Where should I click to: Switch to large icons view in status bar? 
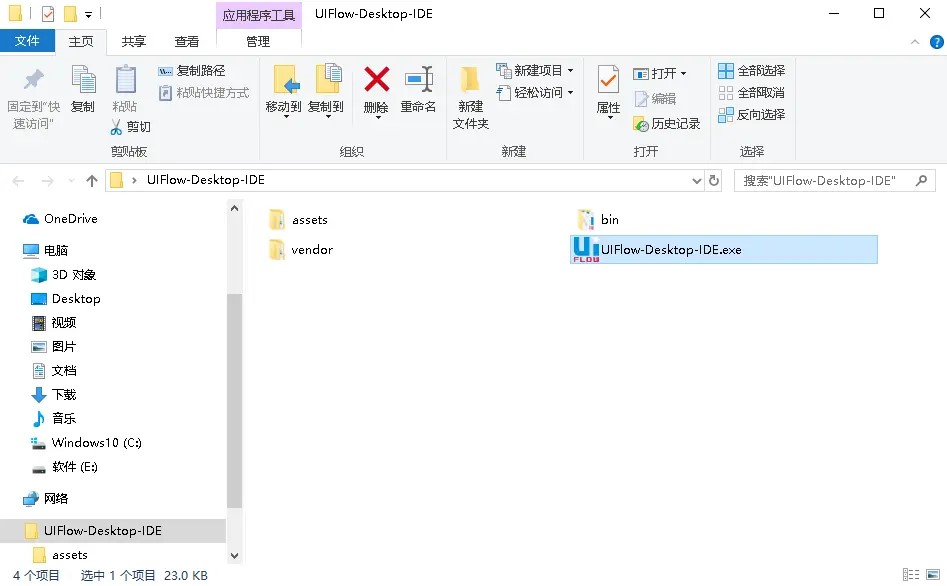[933, 575]
